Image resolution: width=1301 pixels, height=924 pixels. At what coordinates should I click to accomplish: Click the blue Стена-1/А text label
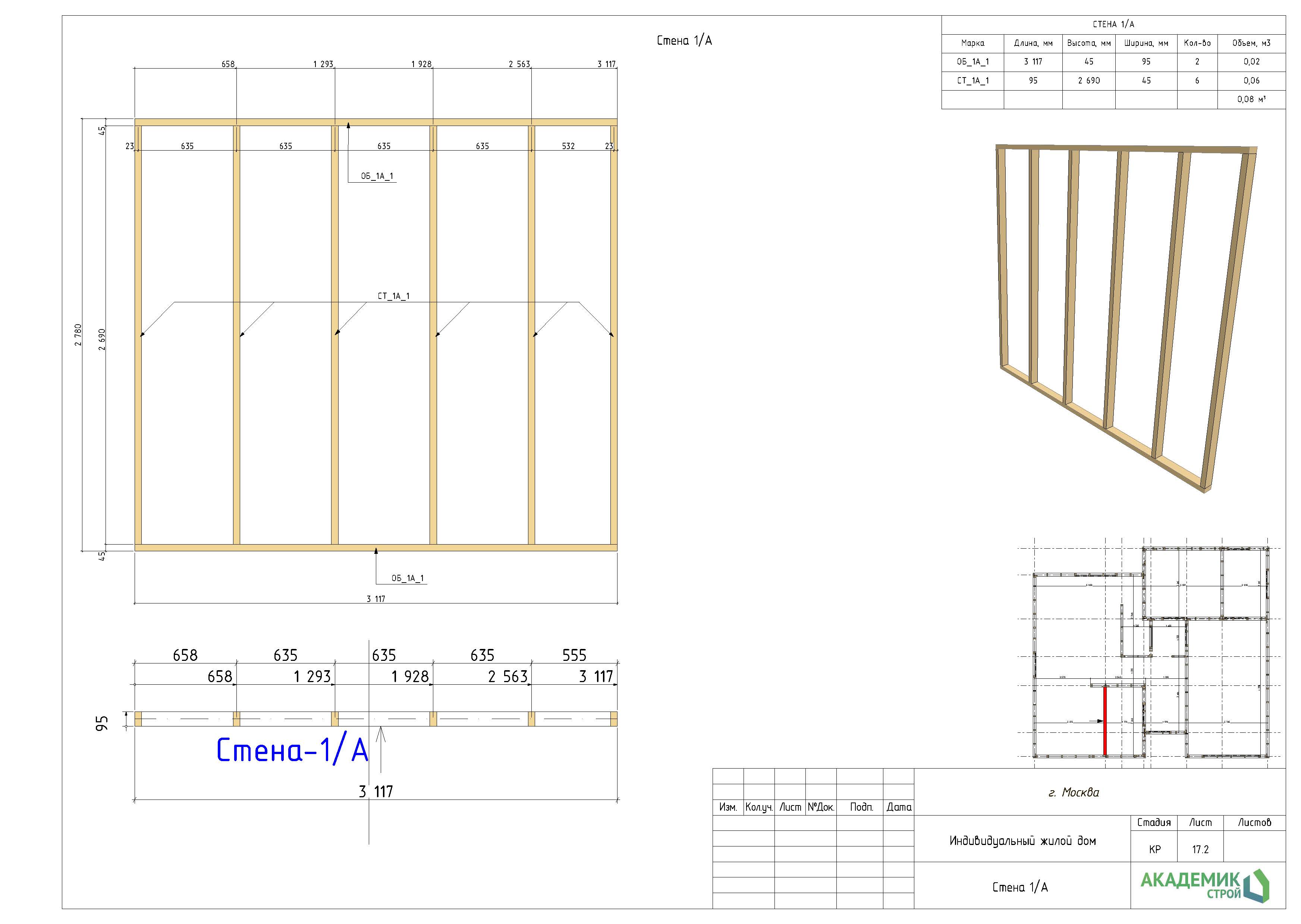click(x=292, y=750)
